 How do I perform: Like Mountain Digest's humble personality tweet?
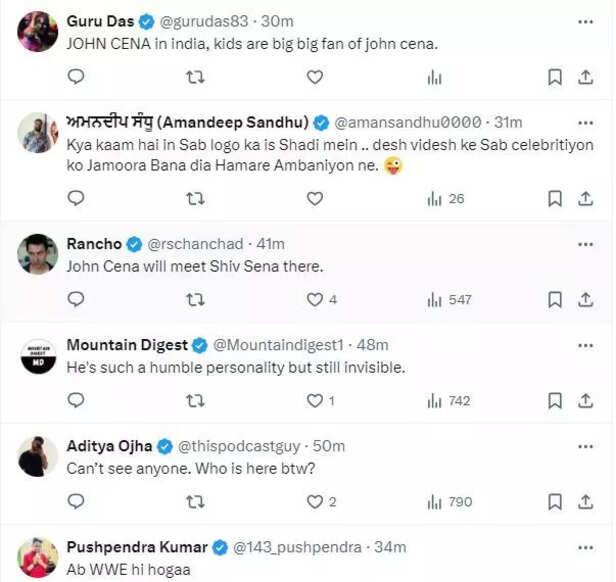[315, 400]
